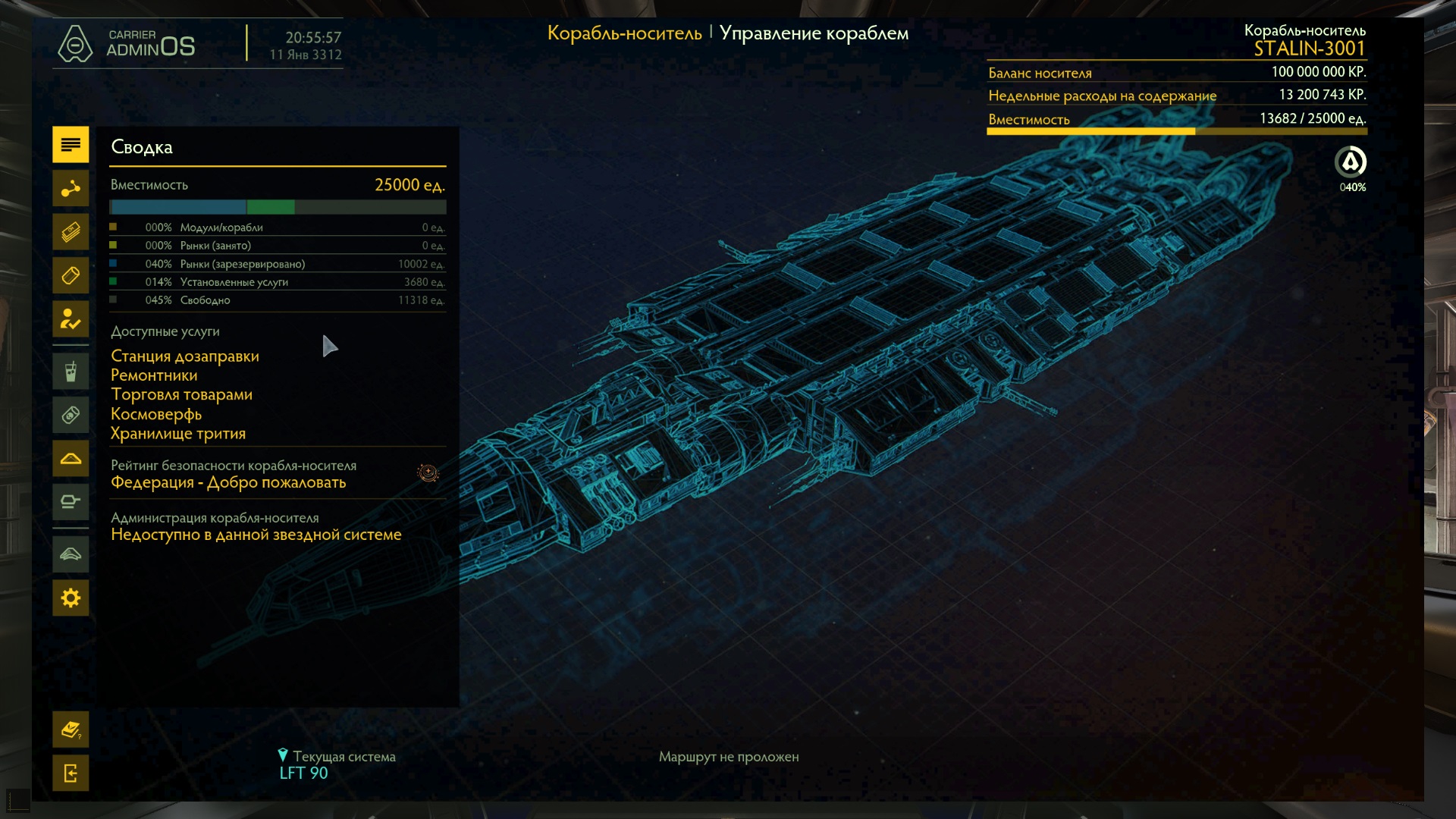Screen dimensions: 1456x819
Task: Click the Federation security rating emblem
Action: pyautogui.click(x=428, y=473)
